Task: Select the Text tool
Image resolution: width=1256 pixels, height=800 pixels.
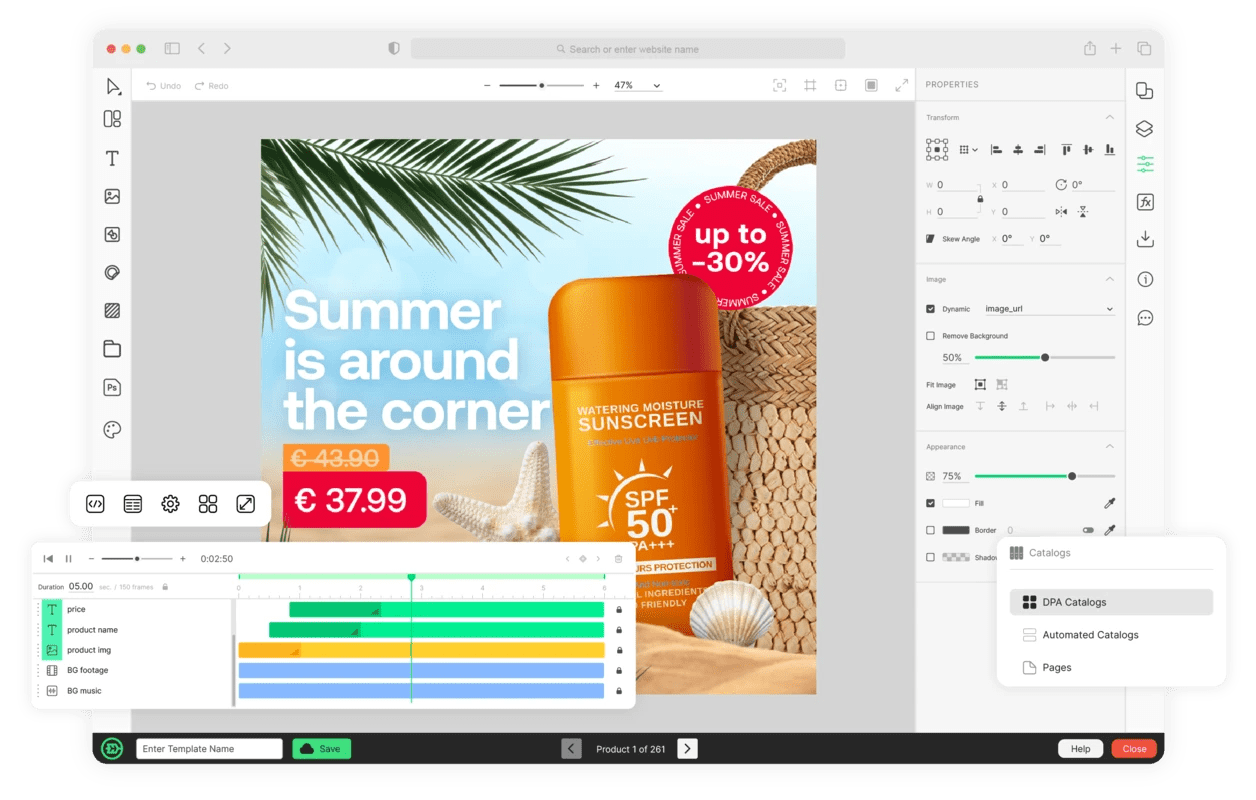Action: pyautogui.click(x=112, y=158)
